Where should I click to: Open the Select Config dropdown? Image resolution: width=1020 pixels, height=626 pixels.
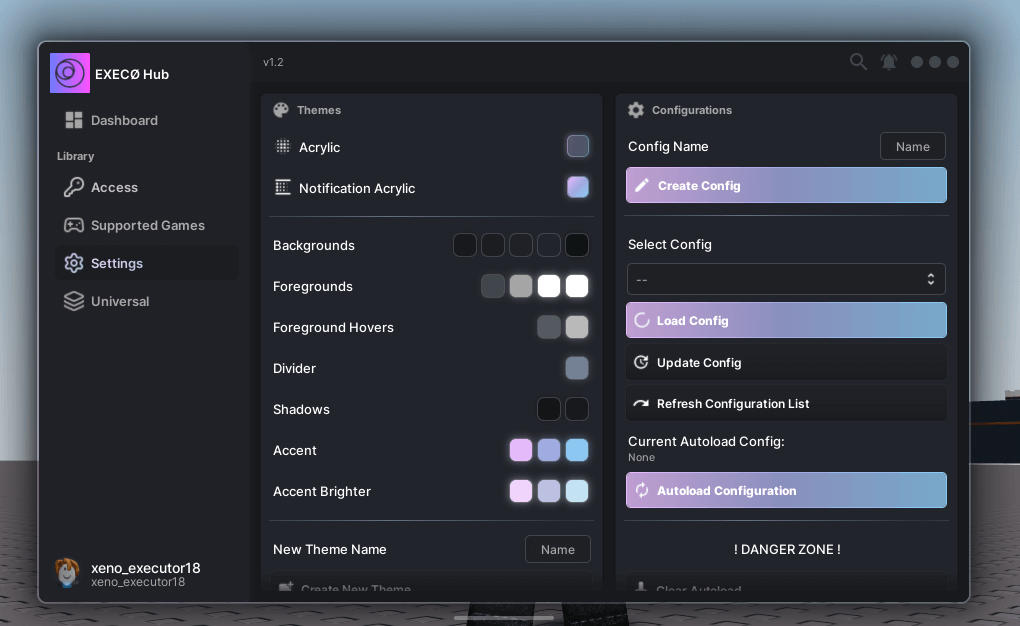(x=786, y=279)
